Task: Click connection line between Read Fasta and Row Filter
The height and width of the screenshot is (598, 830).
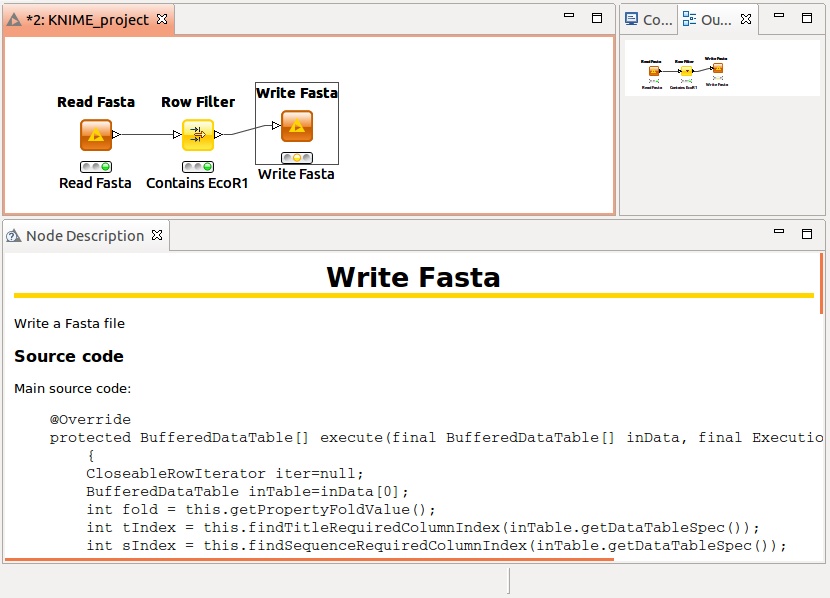Action: (147, 134)
